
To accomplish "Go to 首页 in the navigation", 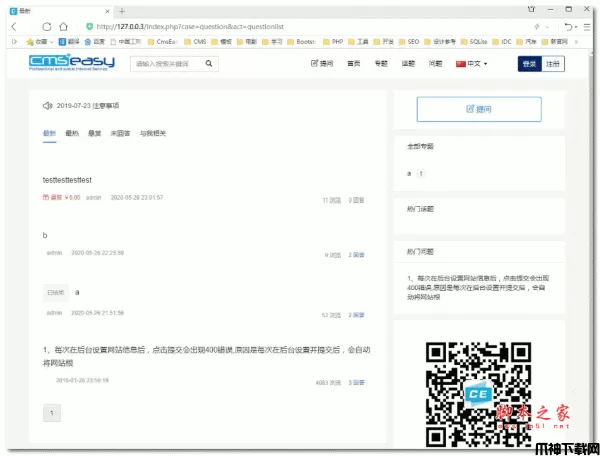I will [354, 64].
